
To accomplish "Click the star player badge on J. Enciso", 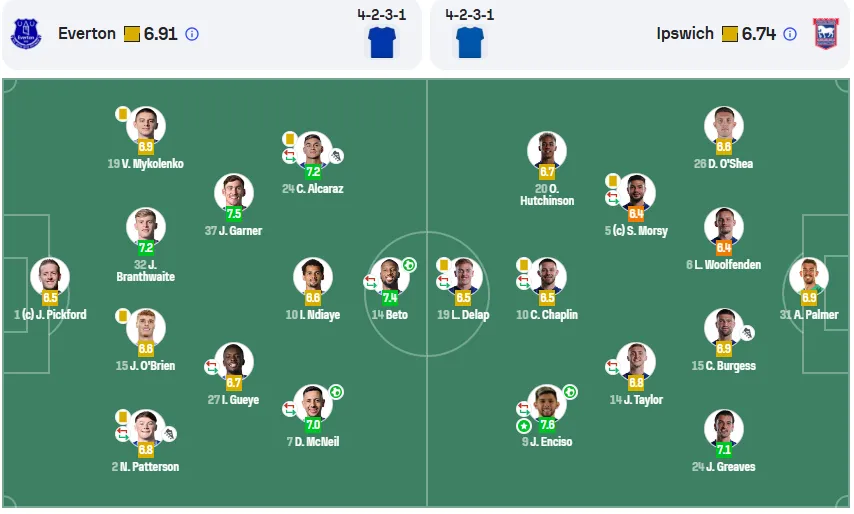I will [x=524, y=426].
